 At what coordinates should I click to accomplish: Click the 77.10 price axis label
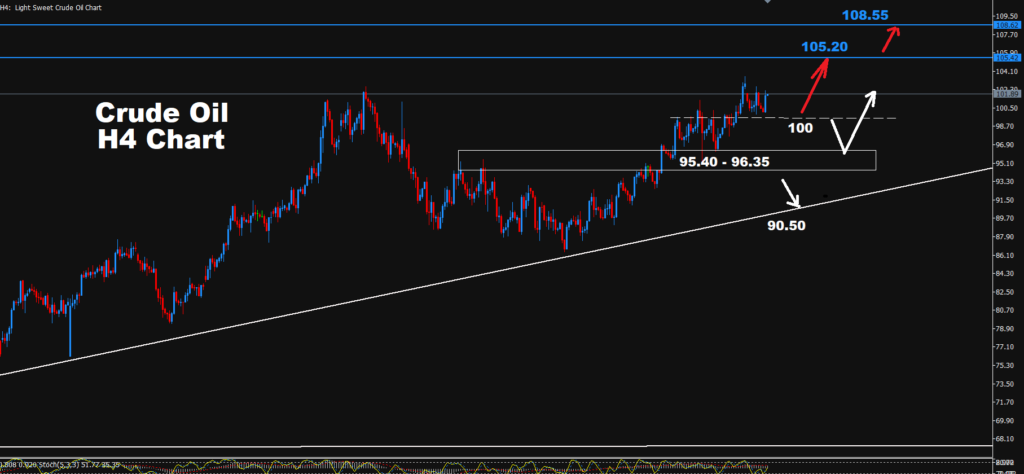pos(1006,347)
